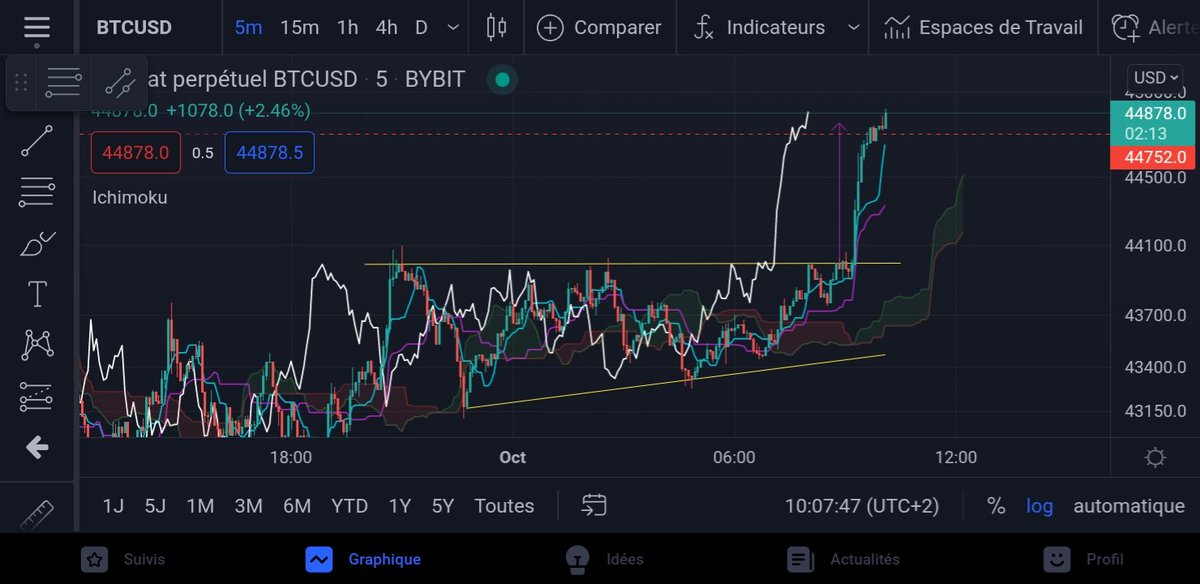This screenshot has height=584, width=1200.
Task: Select the ruler measure tool
Action: tap(37, 514)
